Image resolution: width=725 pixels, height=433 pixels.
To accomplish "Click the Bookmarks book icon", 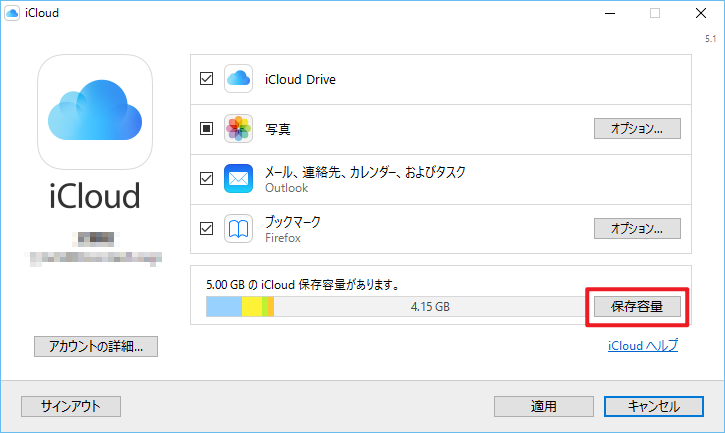I will click(x=238, y=228).
